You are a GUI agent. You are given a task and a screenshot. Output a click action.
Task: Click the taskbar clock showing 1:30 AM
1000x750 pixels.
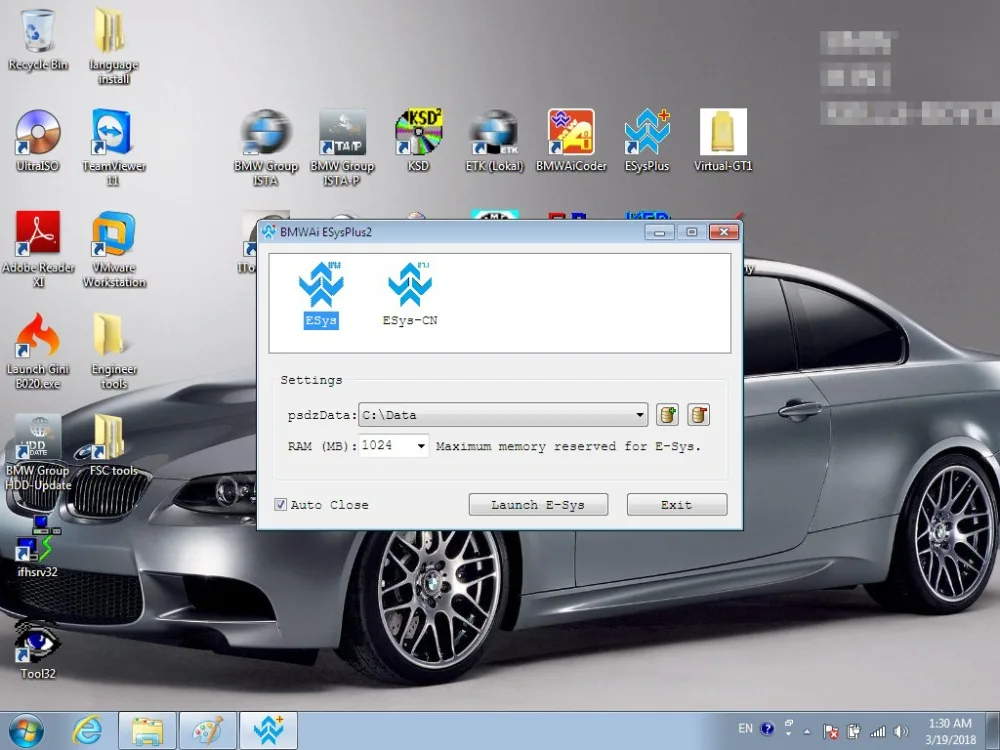pos(950,732)
